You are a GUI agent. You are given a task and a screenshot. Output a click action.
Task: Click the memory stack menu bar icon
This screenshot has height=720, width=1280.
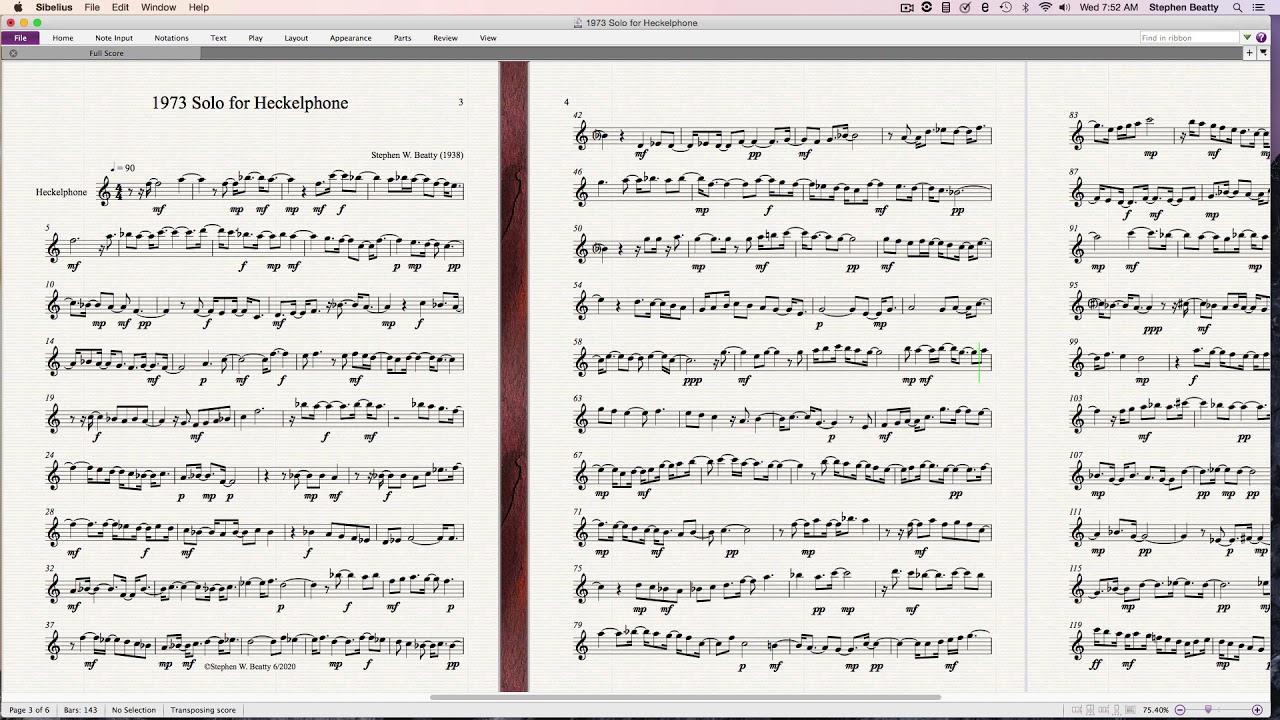(946, 7)
